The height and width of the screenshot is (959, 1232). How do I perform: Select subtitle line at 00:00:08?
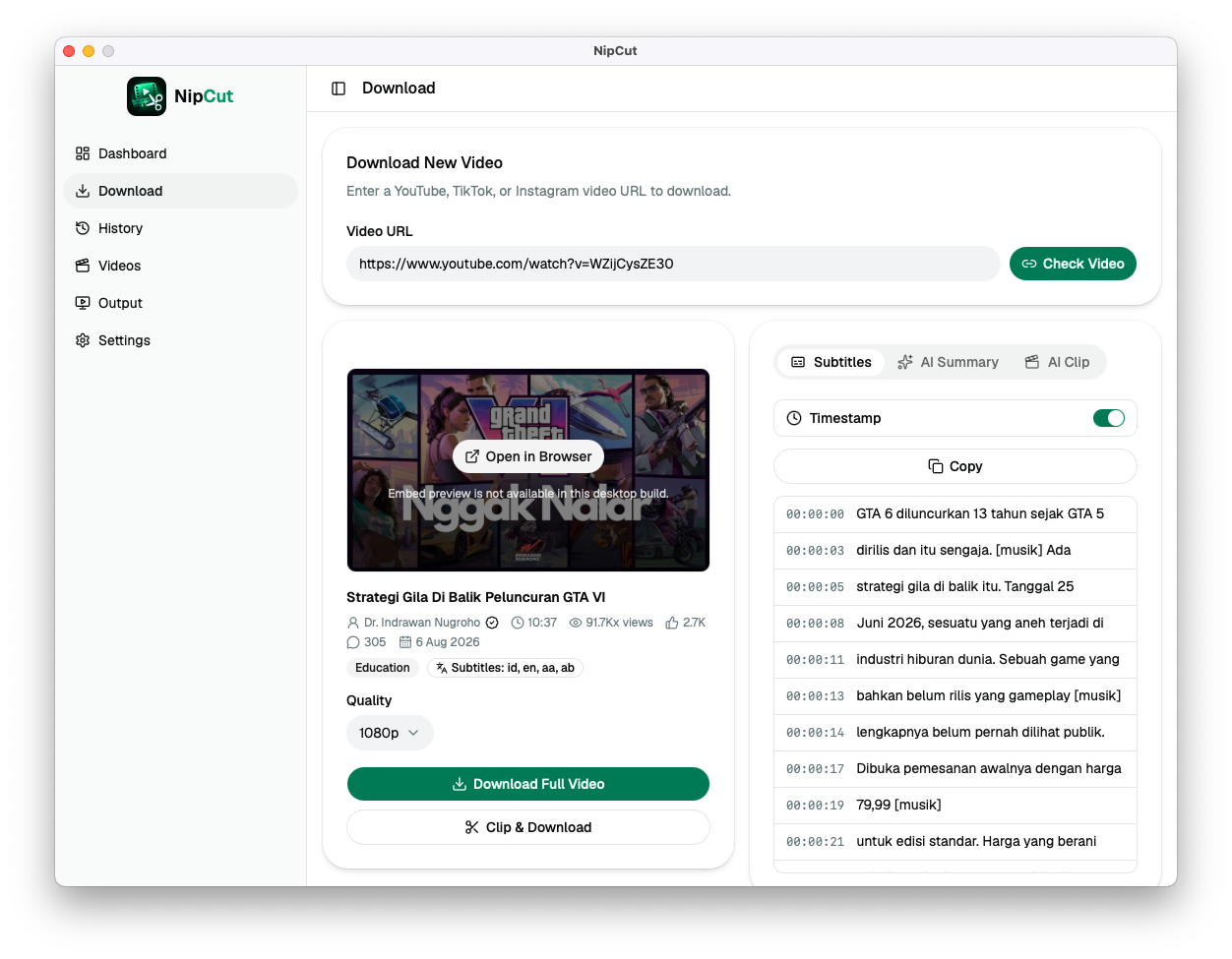[955, 624]
